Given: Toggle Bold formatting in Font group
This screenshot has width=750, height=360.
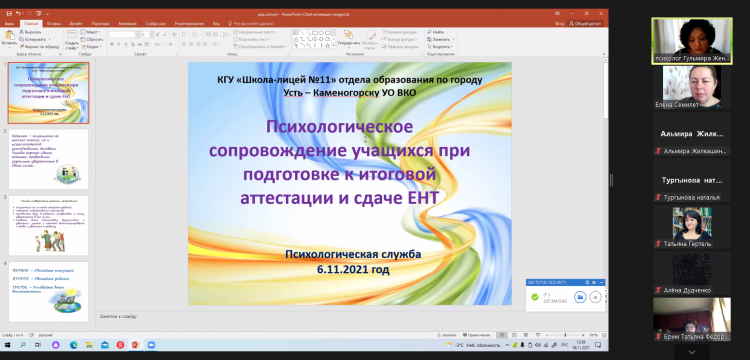Looking at the screenshot, I should tap(111, 44).
